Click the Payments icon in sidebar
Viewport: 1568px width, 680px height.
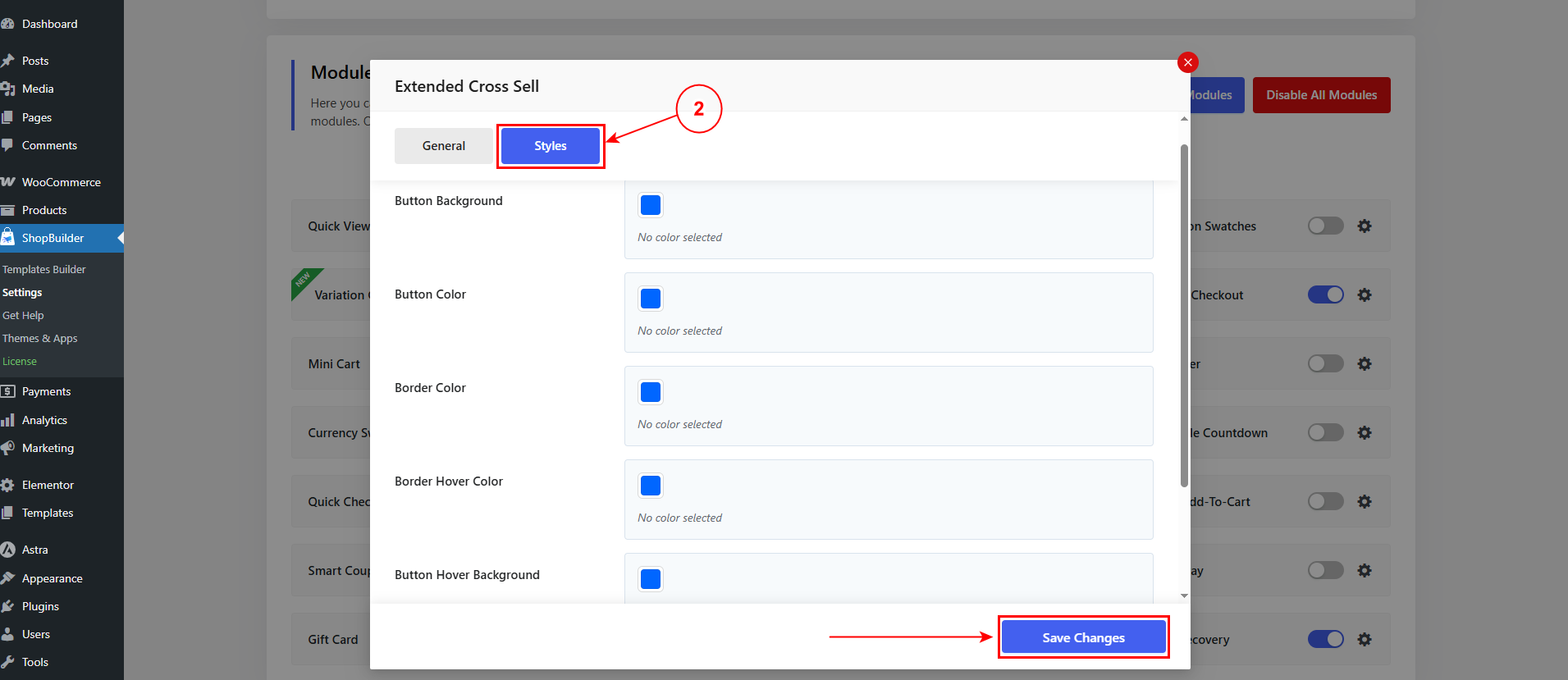[7, 391]
